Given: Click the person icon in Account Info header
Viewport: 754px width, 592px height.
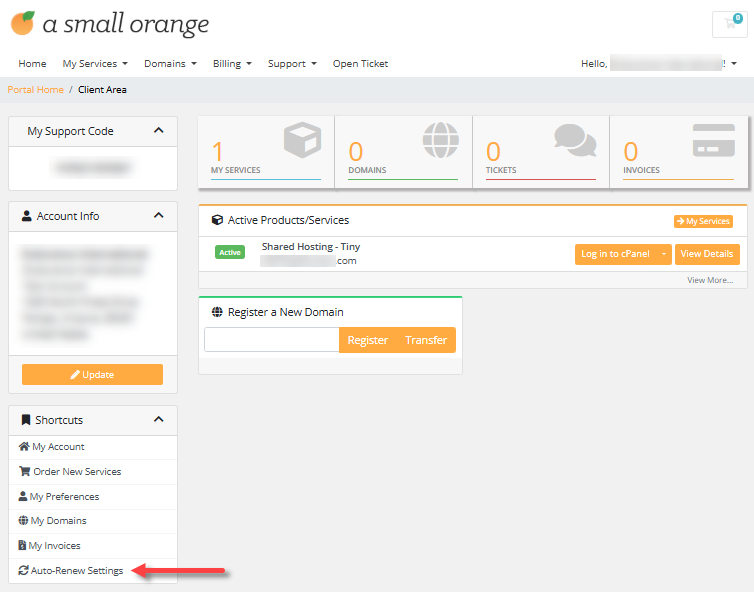Looking at the screenshot, I should click(27, 216).
